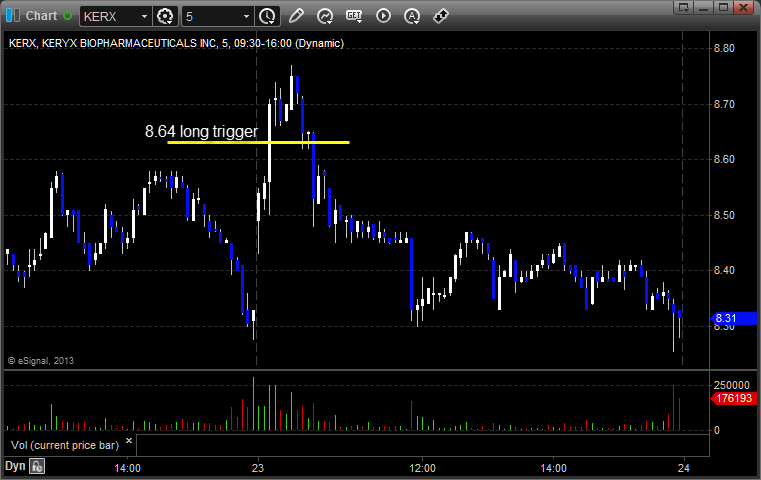The image size is (761, 480).
Task: Click the 23 date label on time axis
Action: pos(258,468)
